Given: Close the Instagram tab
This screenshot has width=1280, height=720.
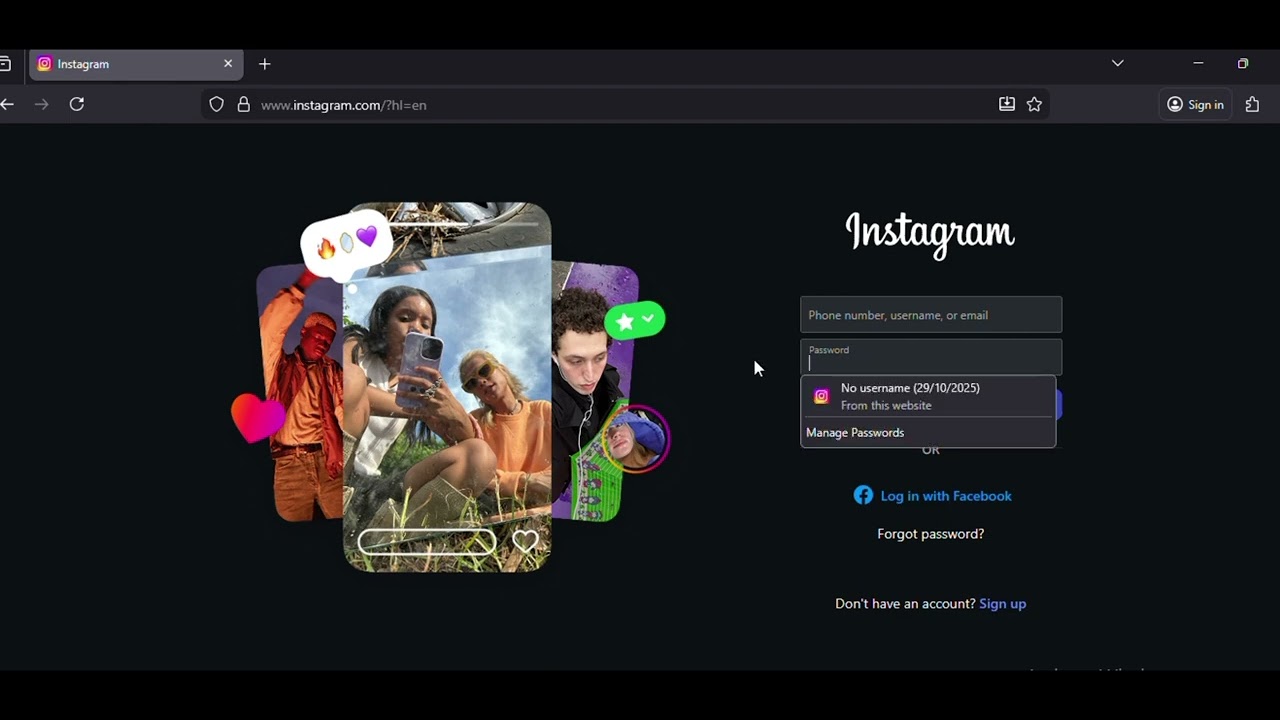Looking at the screenshot, I should click(228, 63).
